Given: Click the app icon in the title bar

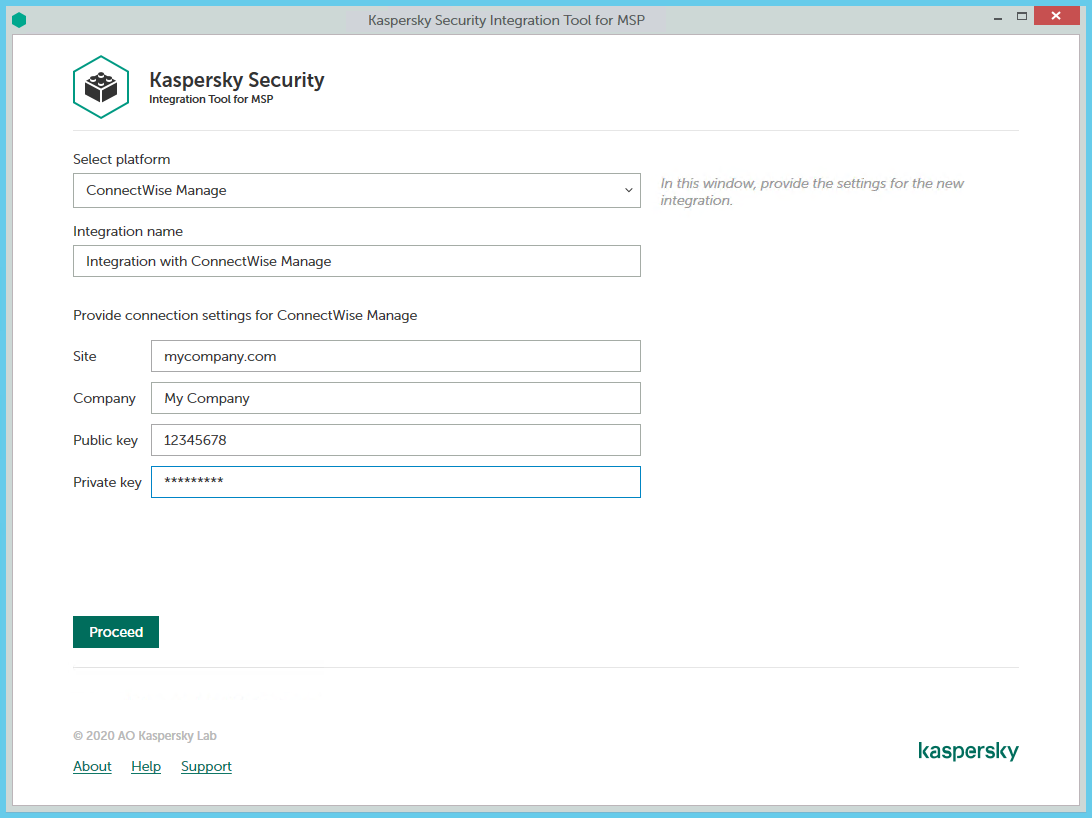Looking at the screenshot, I should tap(18, 19).
